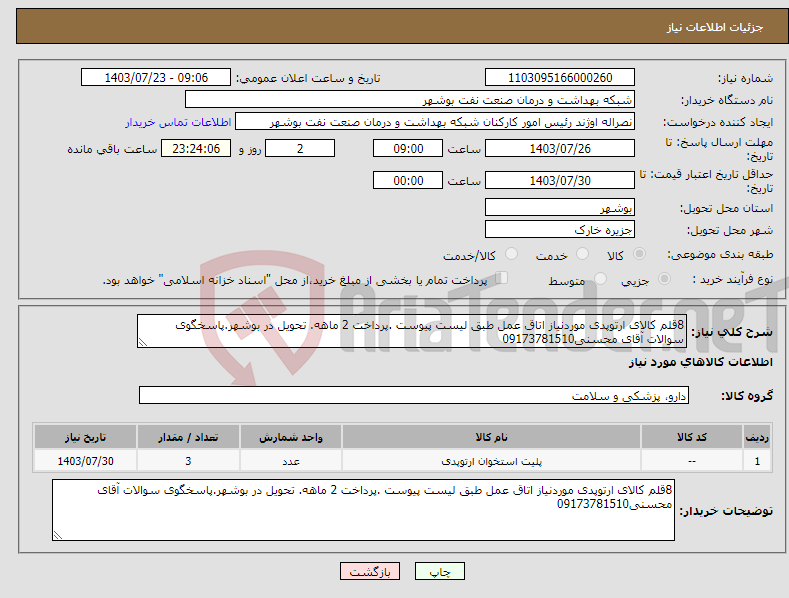
Task: Click the واحد شمارش column header
Action: pyautogui.click(x=291, y=437)
